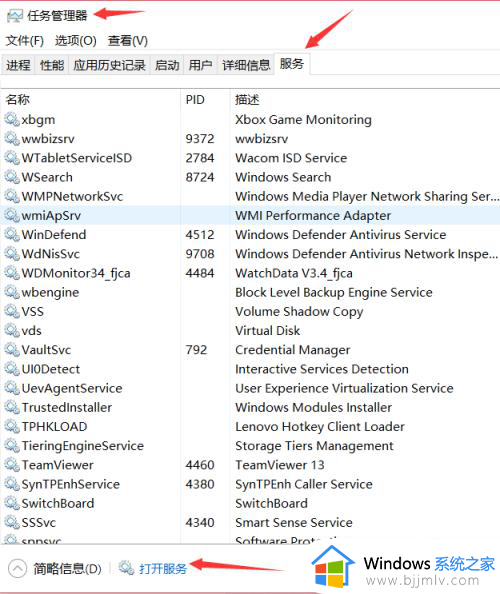Viewport: 500px width, 594px height.
Task: Click the Smart Sense Service description
Action: click(x=294, y=522)
